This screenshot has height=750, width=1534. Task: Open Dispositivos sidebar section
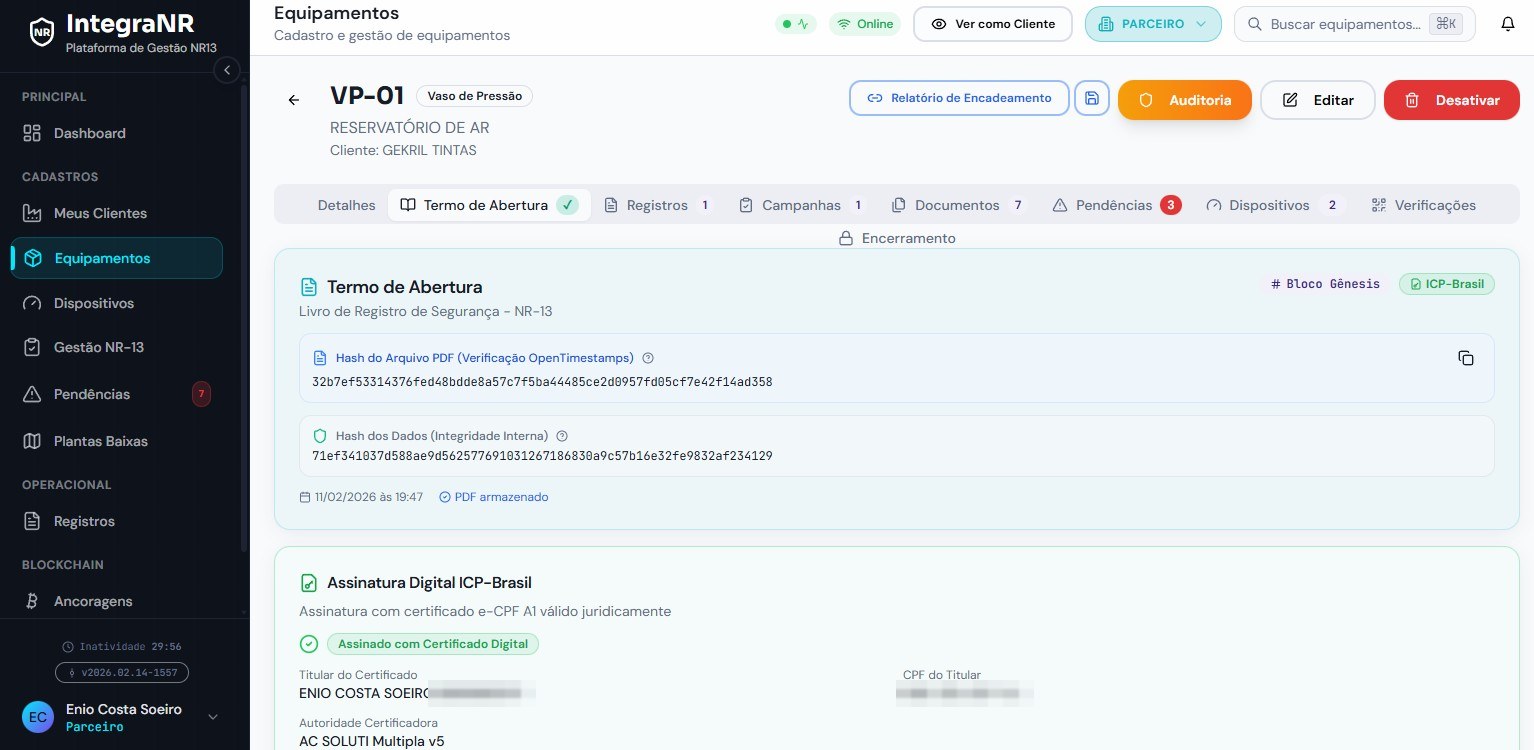(x=117, y=303)
